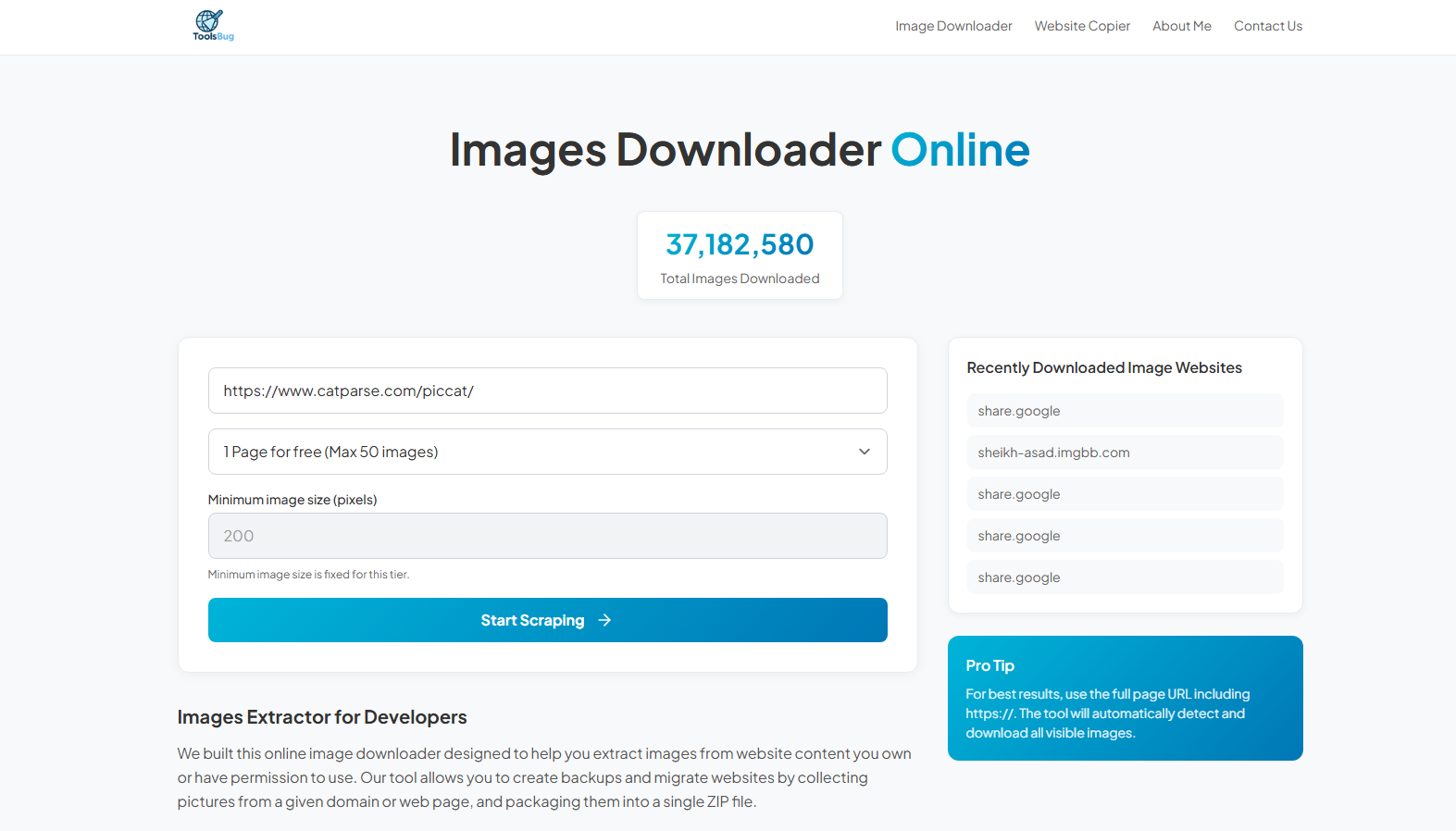Click the total images counter 37,182,580
The height and width of the screenshot is (831, 1456).
[740, 244]
